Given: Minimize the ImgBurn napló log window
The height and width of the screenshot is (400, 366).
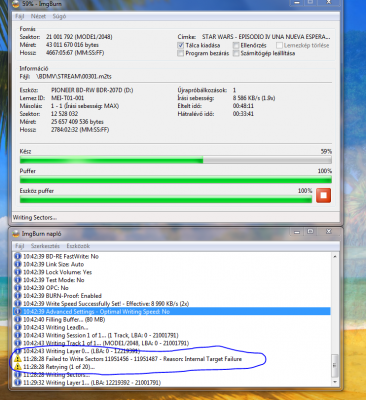Looking at the screenshot, I should [x=297, y=232].
